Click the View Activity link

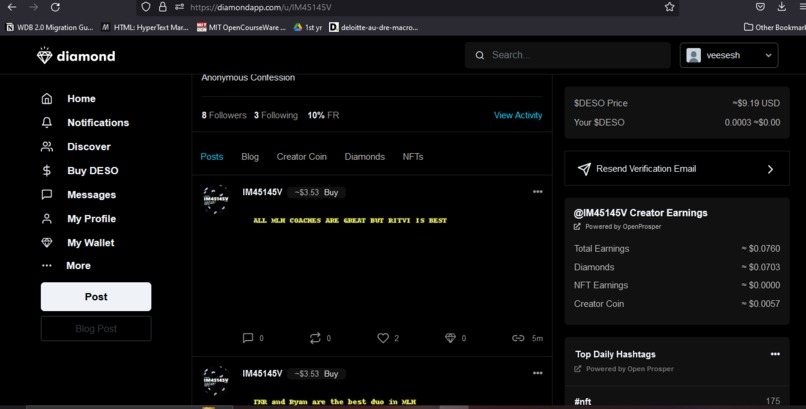coord(518,115)
